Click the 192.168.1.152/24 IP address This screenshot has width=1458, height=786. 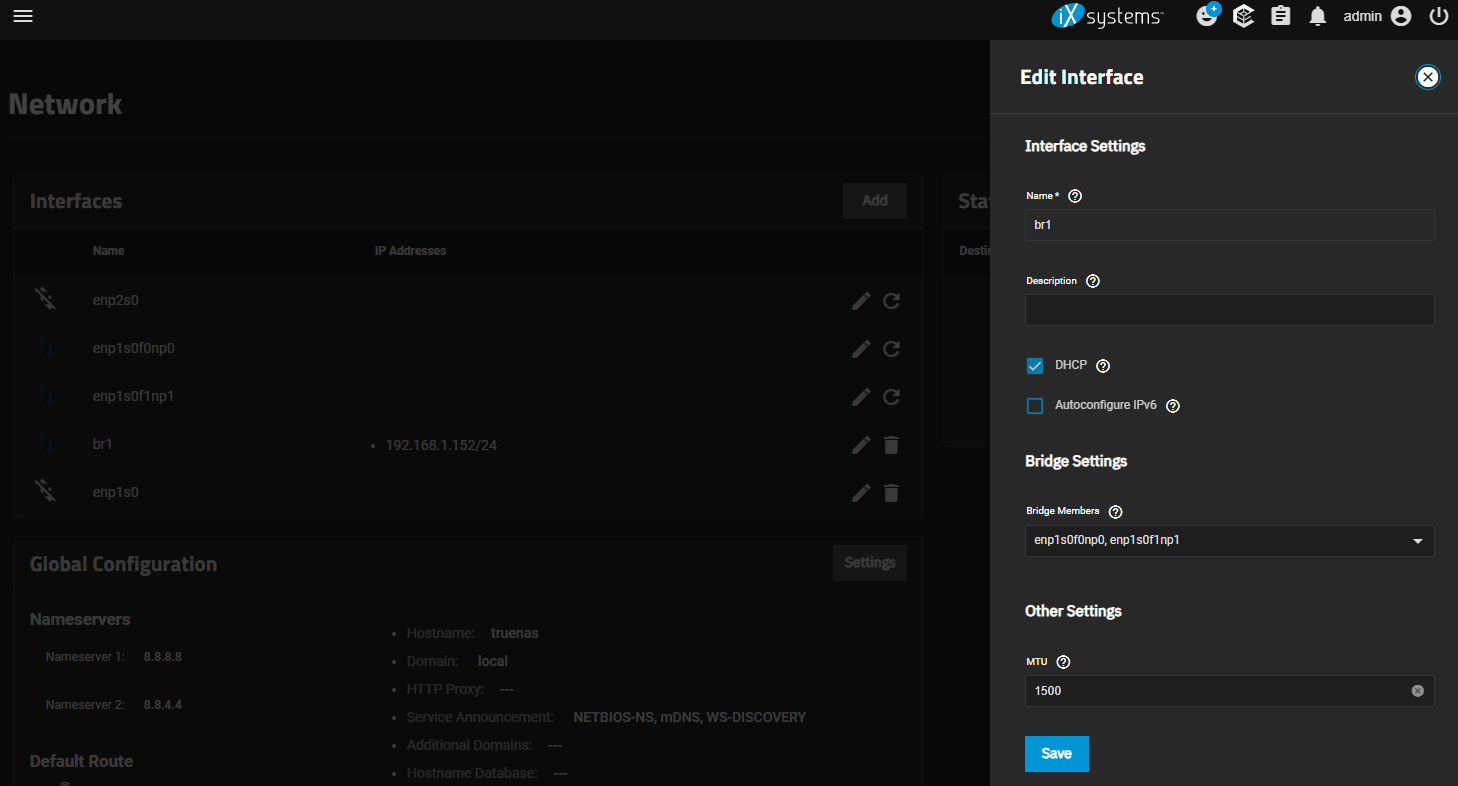coord(441,445)
